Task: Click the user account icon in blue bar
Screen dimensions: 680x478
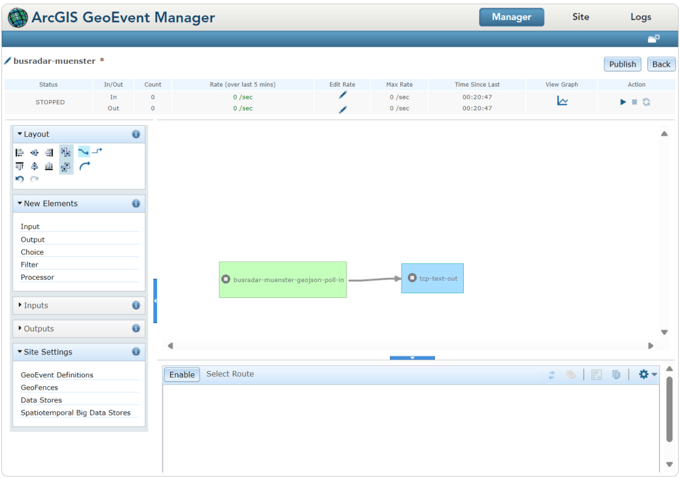Action: pos(654,39)
